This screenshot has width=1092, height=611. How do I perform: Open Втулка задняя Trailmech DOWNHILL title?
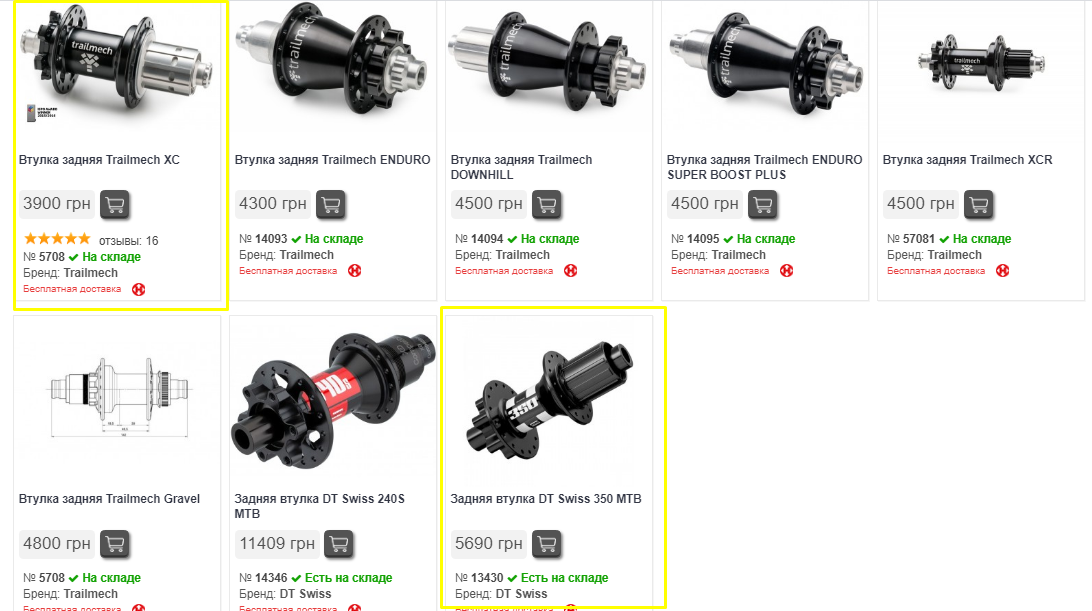tap(521, 167)
